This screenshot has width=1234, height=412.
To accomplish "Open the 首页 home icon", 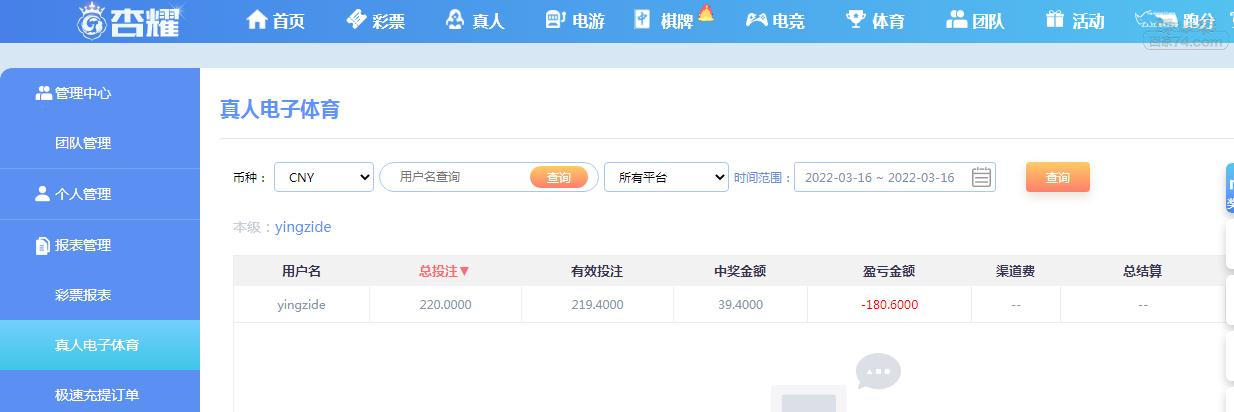I will pos(257,19).
